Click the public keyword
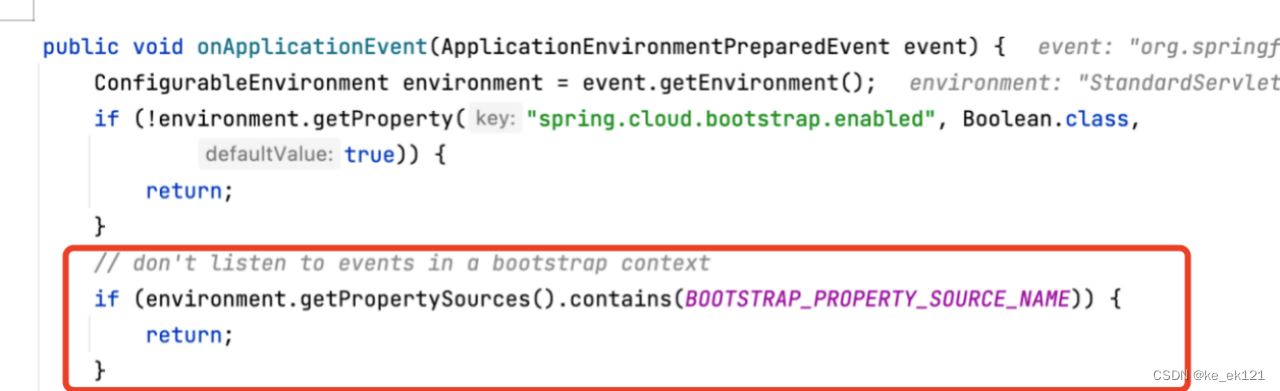The height and width of the screenshot is (391, 1280). (80, 47)
